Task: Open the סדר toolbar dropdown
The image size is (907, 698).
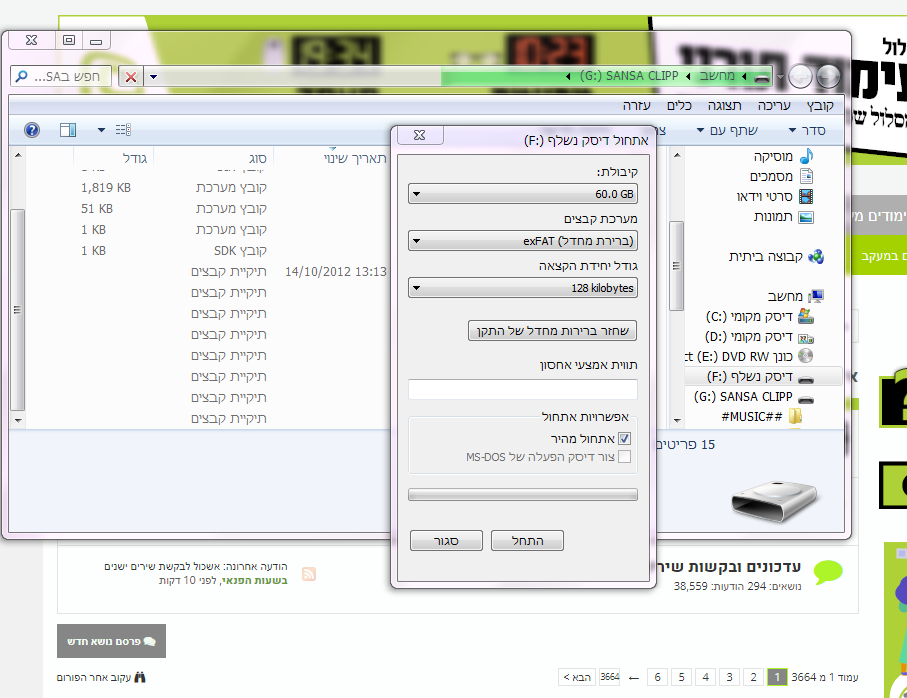Action: (x=808, y=130)
